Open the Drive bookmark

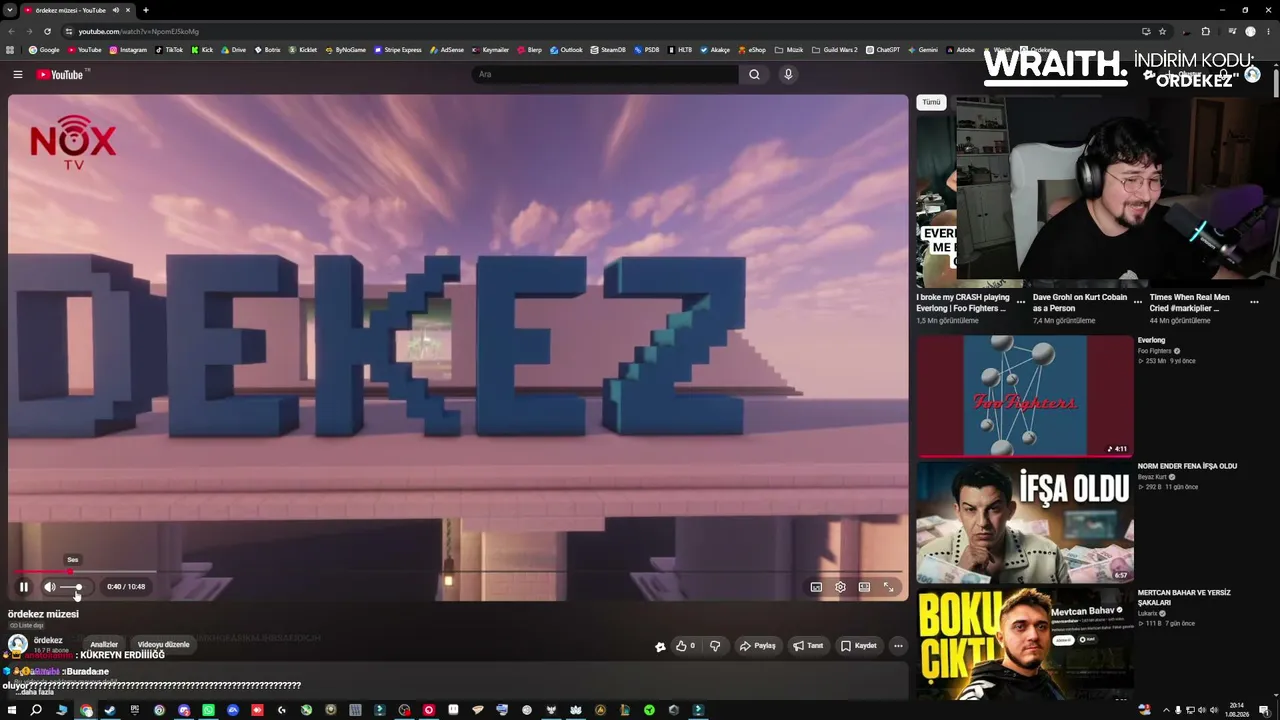point(233,50)
